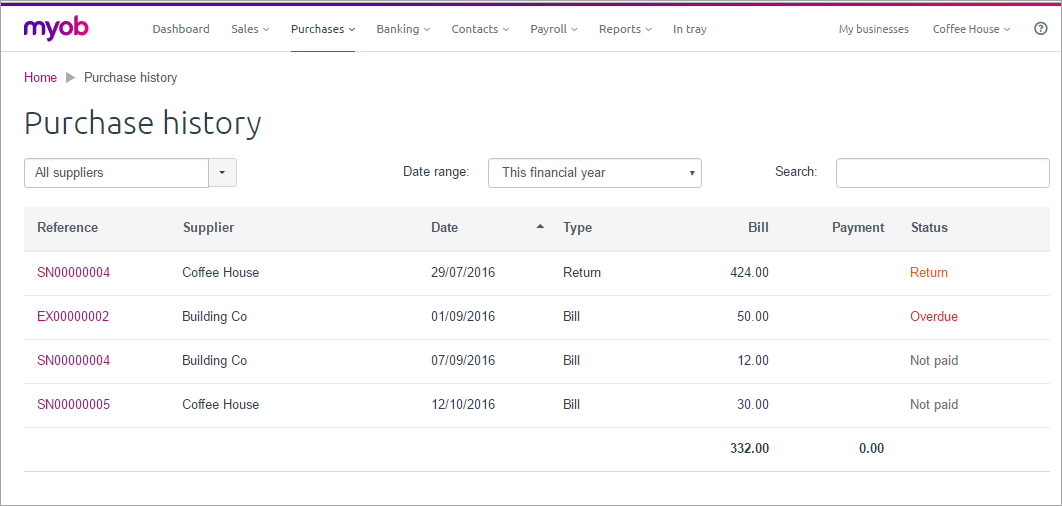Screen dimensions: 1062x506
Task: Click the MYOB logo
Action: pyautogui.click(x=56, y=28)
